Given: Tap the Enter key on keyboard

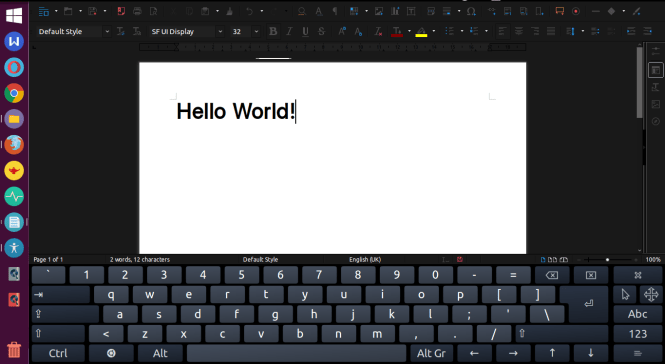Looking at the screenshot, I should [588, 303].
